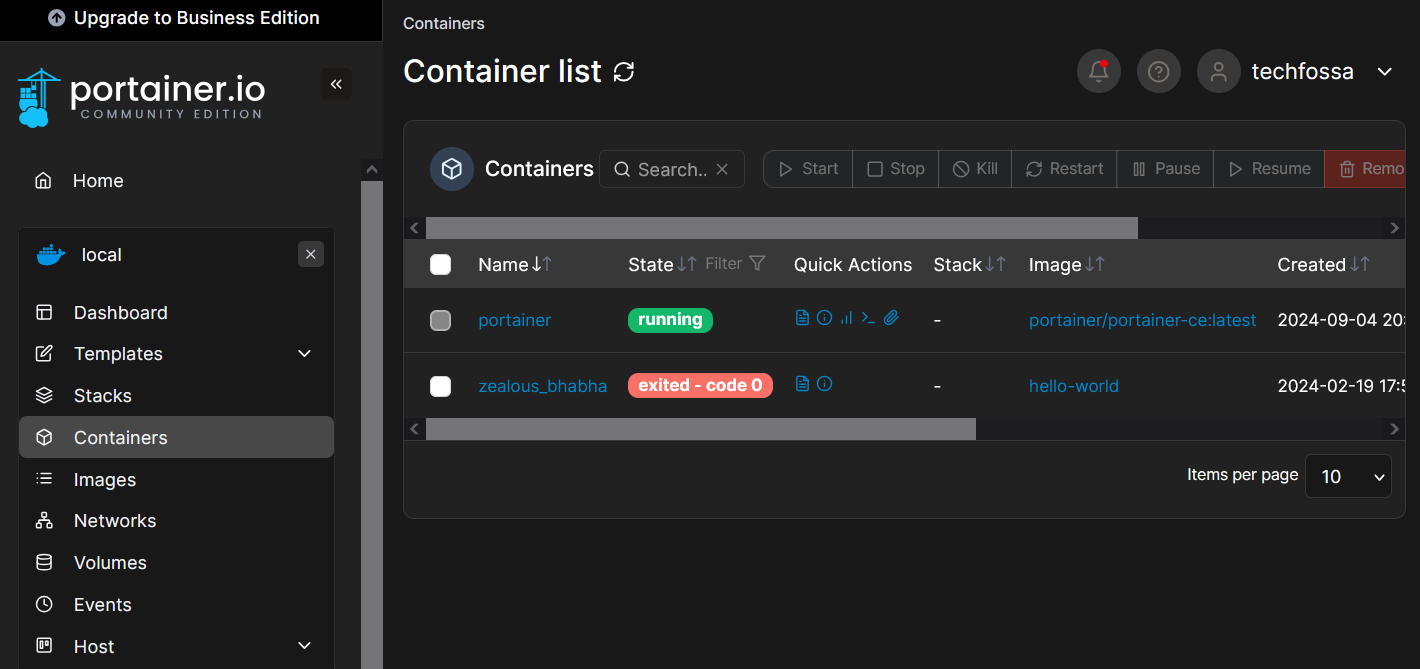Tick the portainer row checkbox
Image resolution: width=1420 pixels, height=669 pixels.
pyautogui.click(x=440, y=321)
